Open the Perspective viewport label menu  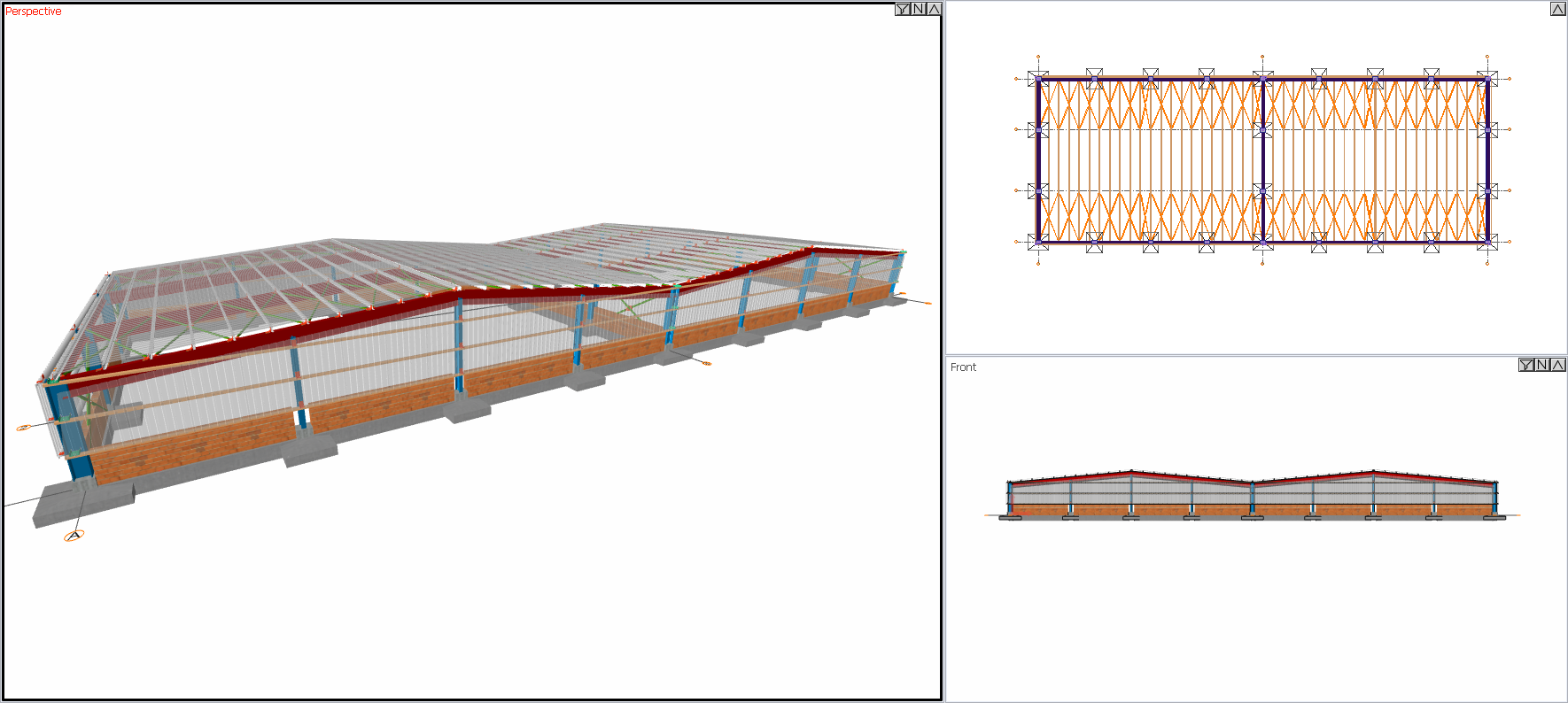click(34, 12)
